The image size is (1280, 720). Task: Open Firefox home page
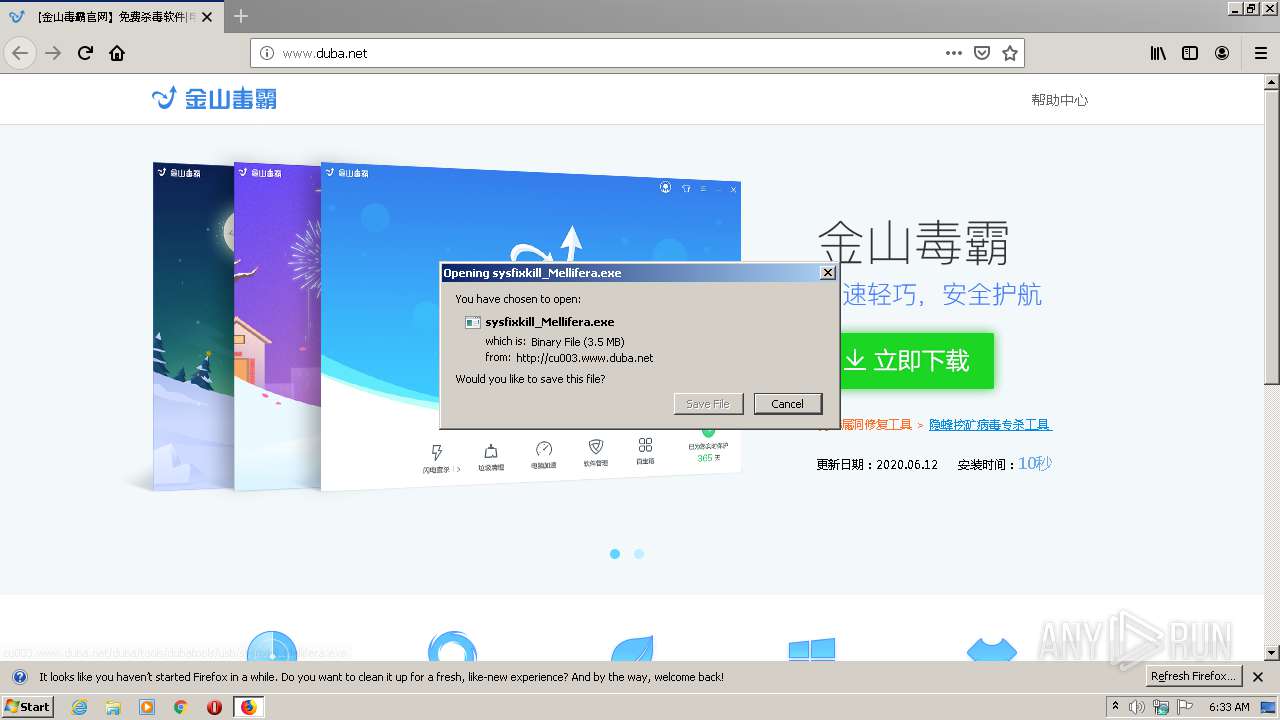pyautogui.click(x=117, y=53)
